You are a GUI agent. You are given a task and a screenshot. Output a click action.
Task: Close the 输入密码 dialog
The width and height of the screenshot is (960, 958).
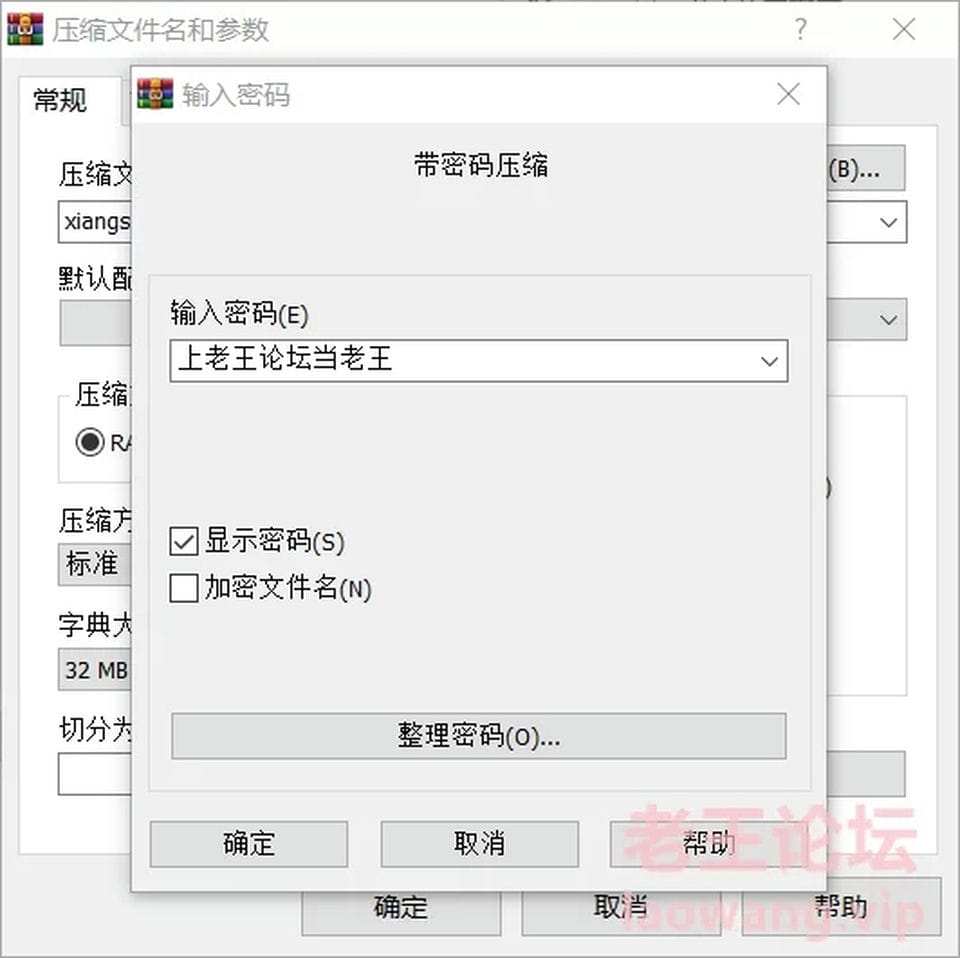click(x=788, y=94)
